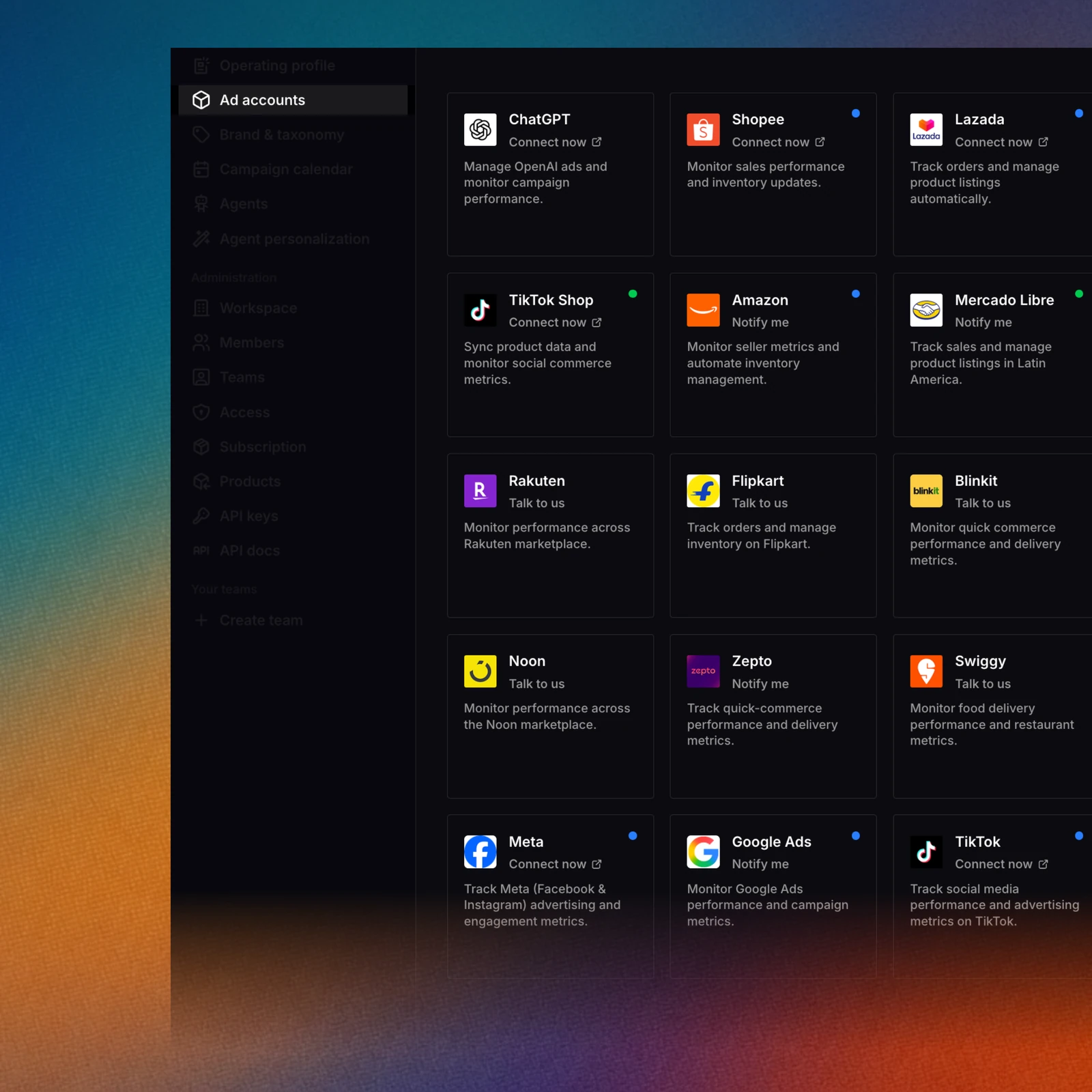The width and height of the screenshot is (1092, 1092).
Task: Click Talk to us for Flipkart
Action: point(760,503)
